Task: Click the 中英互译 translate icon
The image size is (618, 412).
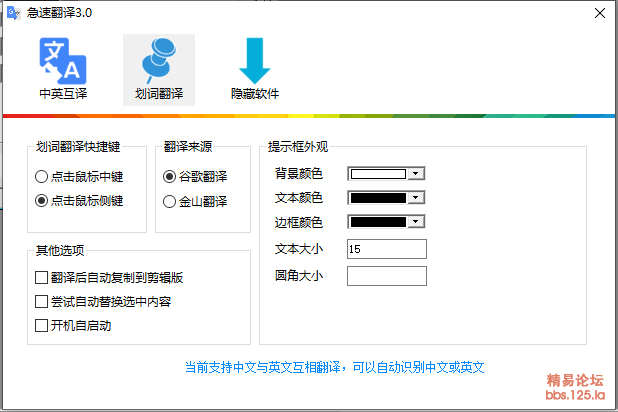Action: [x=63, y=60]
